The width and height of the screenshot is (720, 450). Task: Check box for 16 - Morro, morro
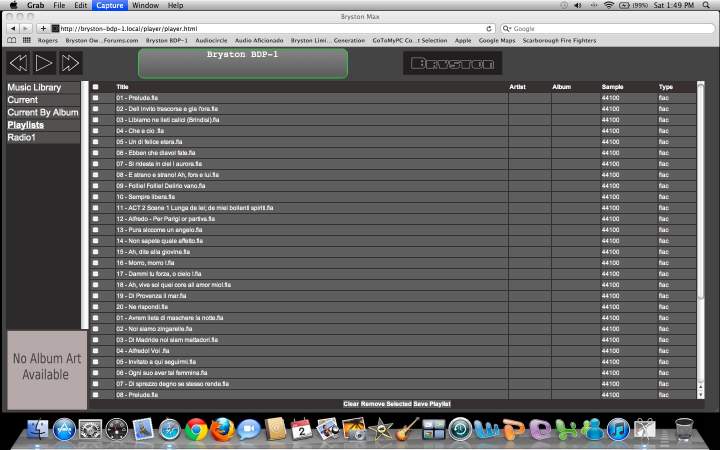pyautogui.click(x=96, y=263)
